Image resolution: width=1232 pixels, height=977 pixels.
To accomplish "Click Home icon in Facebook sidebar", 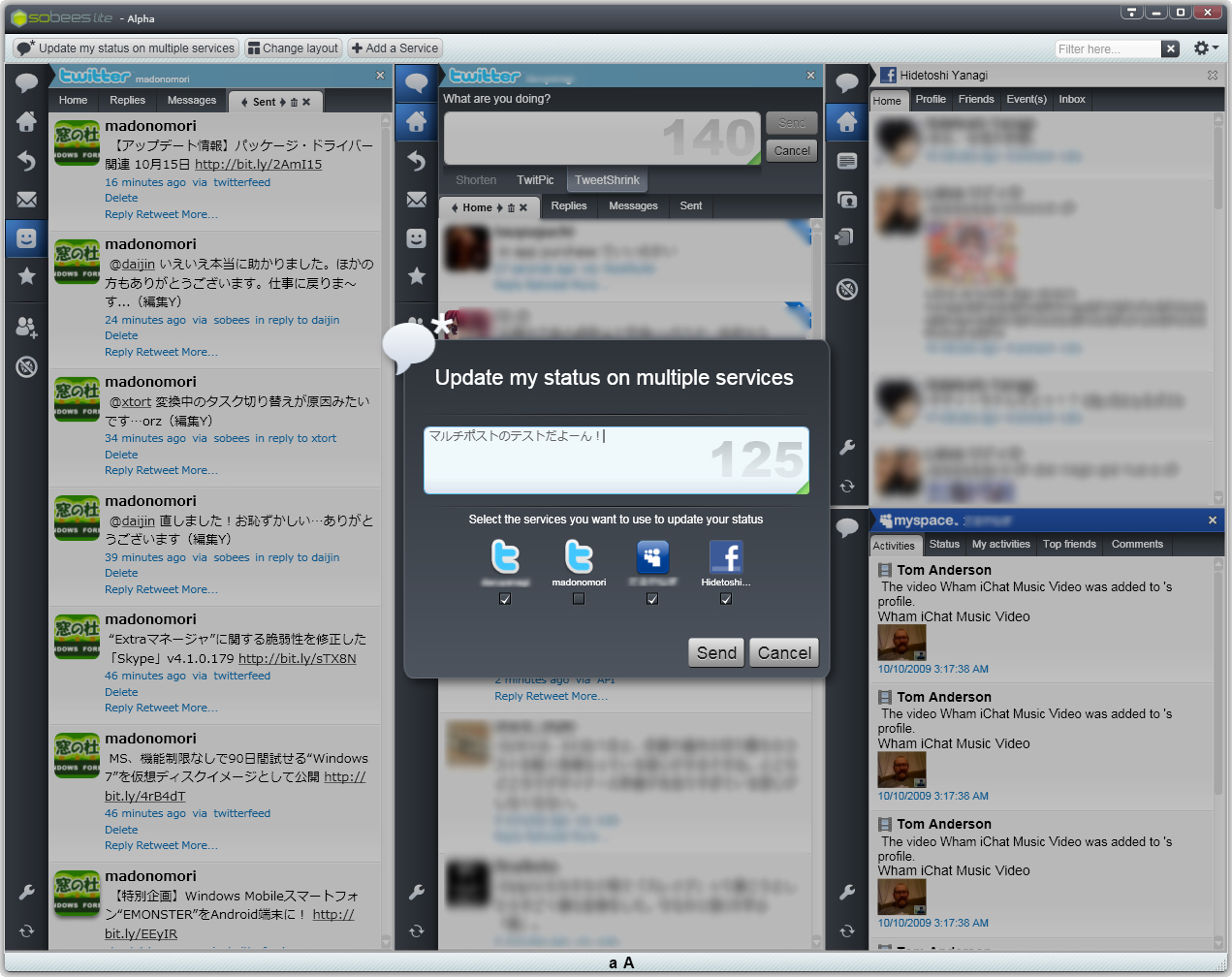I will pos(846,121).
